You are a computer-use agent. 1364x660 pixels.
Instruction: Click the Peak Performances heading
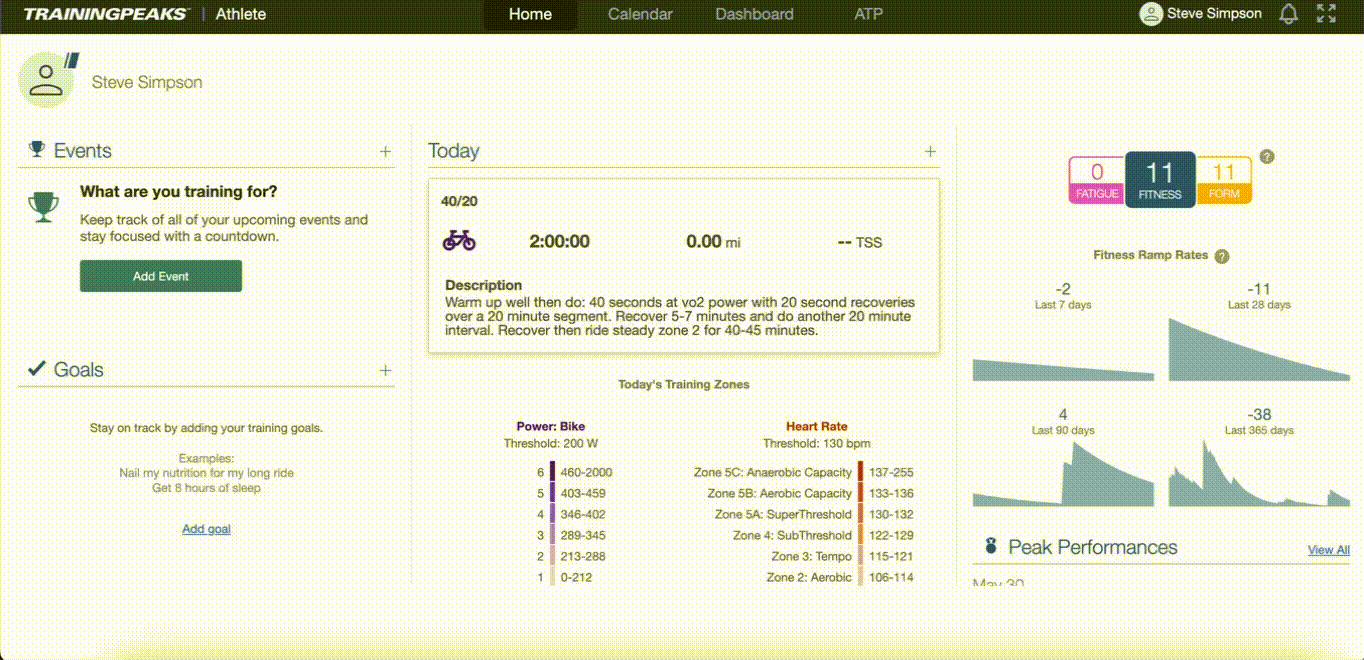tap(1093, 547)
